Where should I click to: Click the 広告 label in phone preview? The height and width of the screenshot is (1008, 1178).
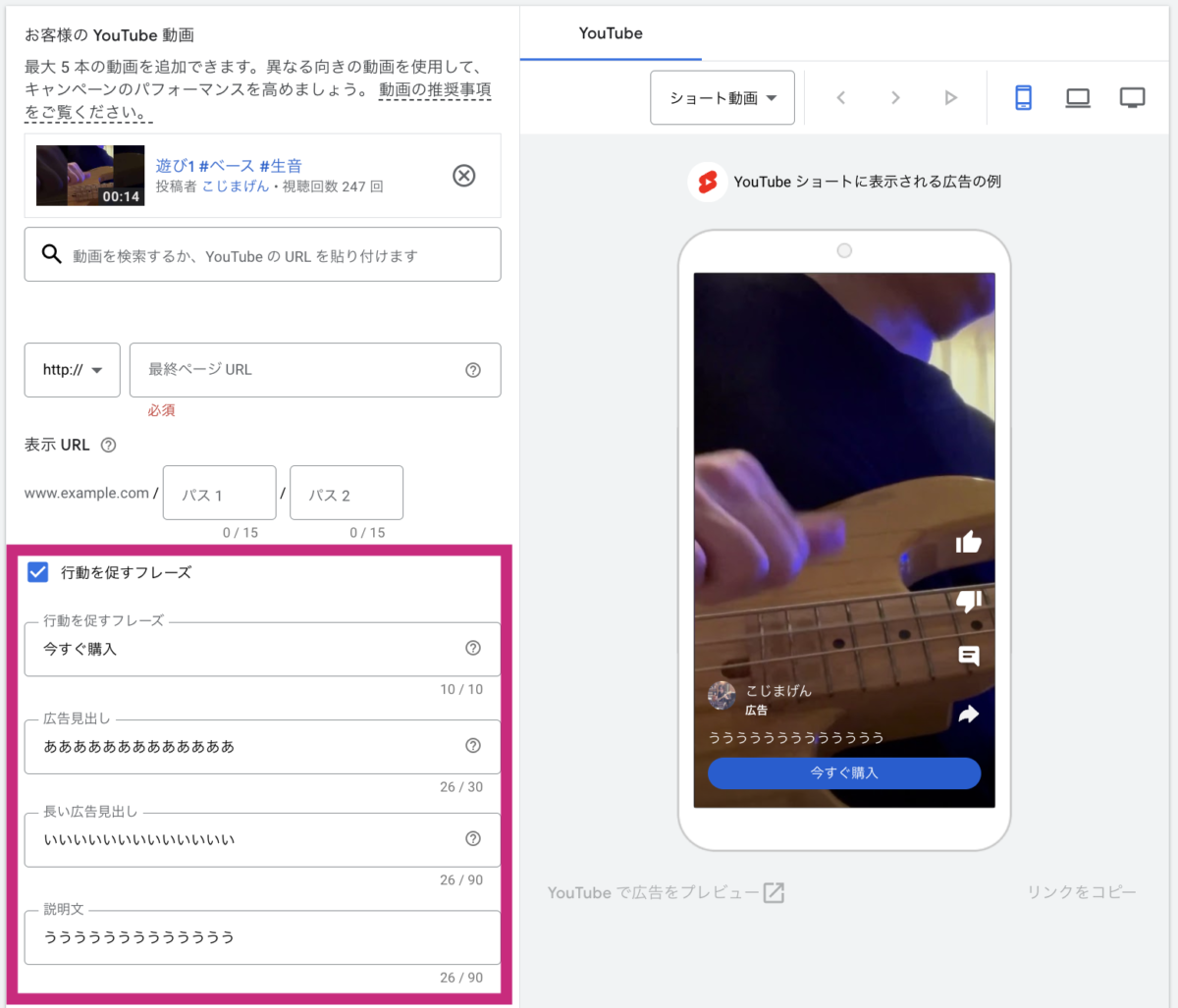point(756,710)
